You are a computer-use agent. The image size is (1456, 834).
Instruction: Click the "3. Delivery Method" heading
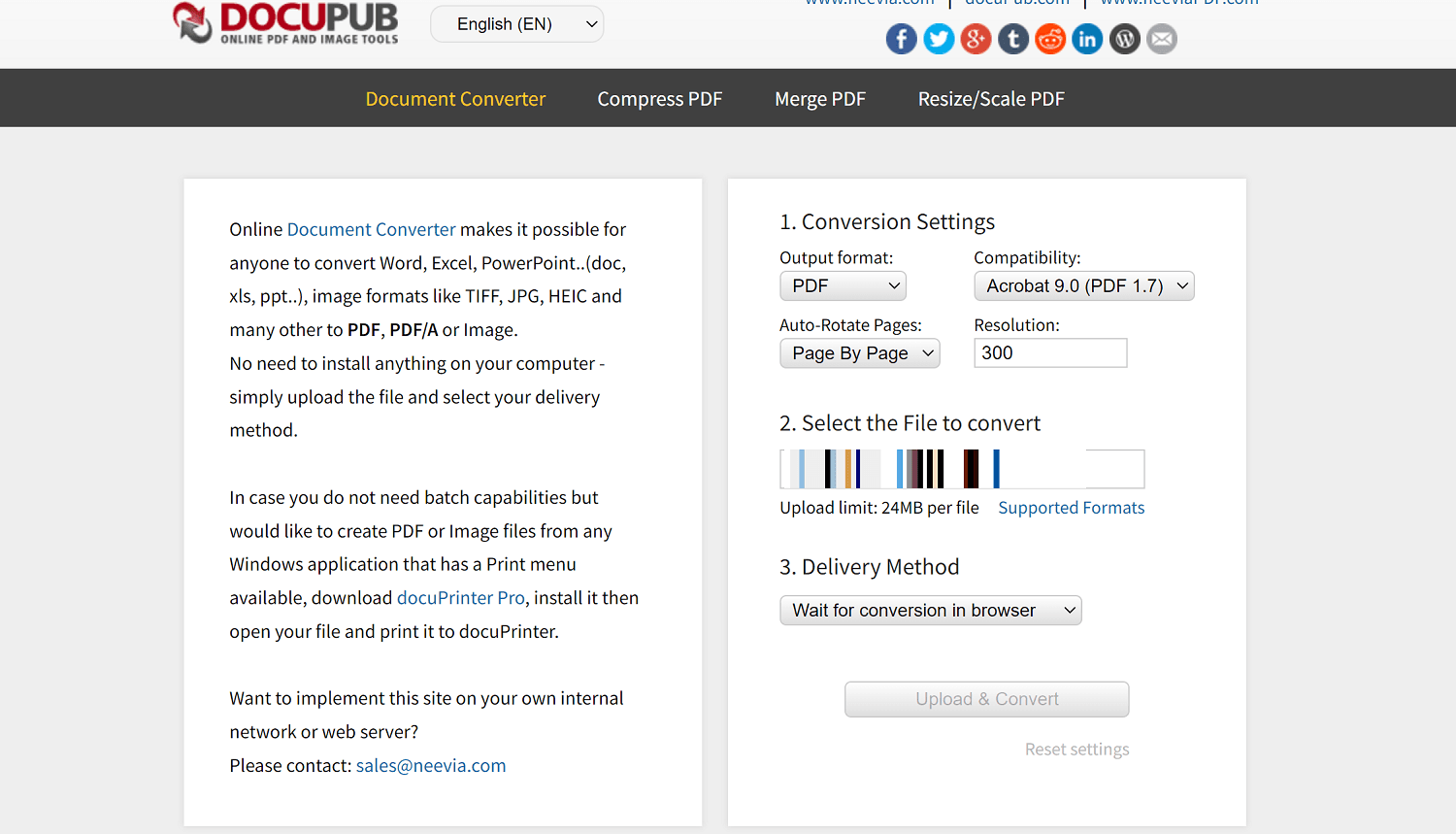coord(870,567)
